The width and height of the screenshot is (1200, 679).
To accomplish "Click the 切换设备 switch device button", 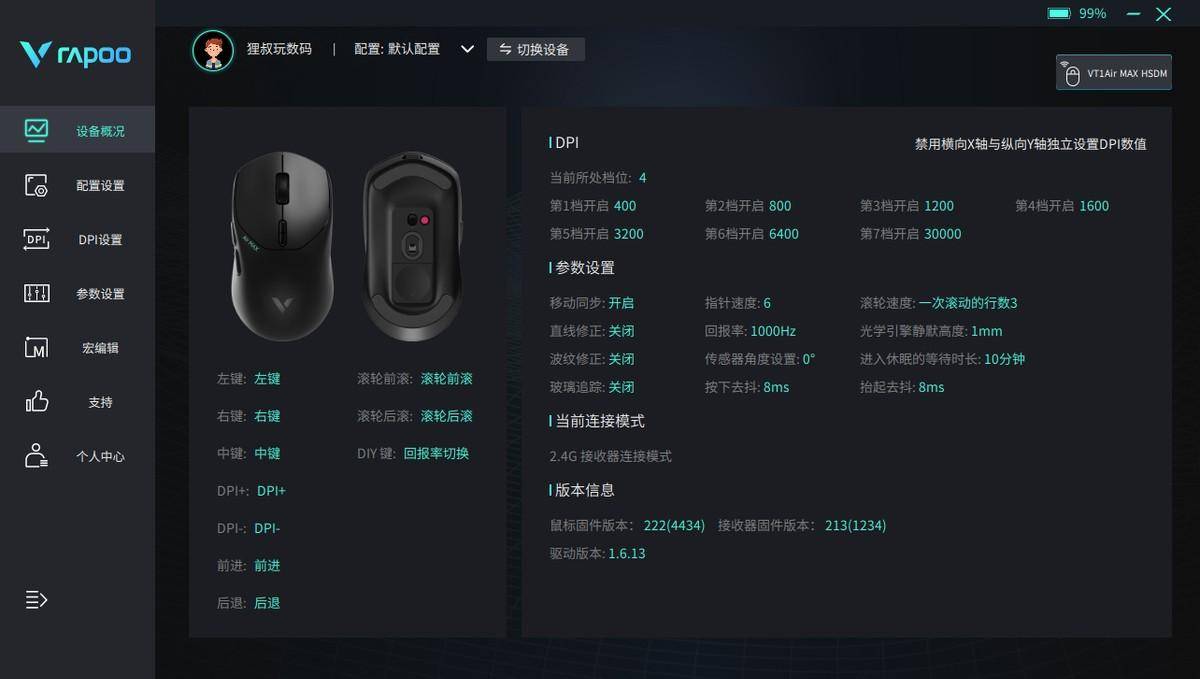I will tap(536, 49).
